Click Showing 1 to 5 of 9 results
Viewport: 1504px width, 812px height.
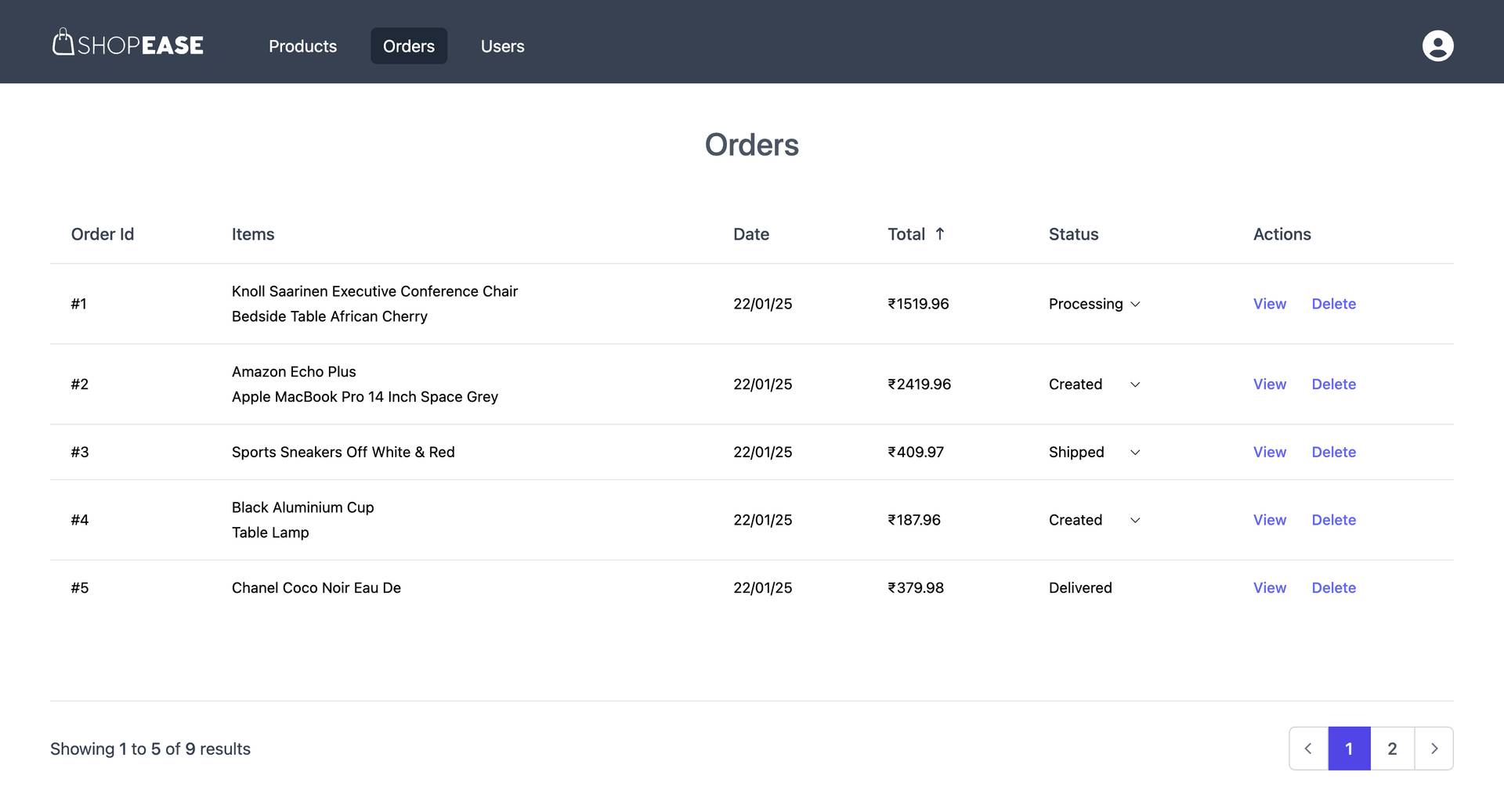pos(150,749)
